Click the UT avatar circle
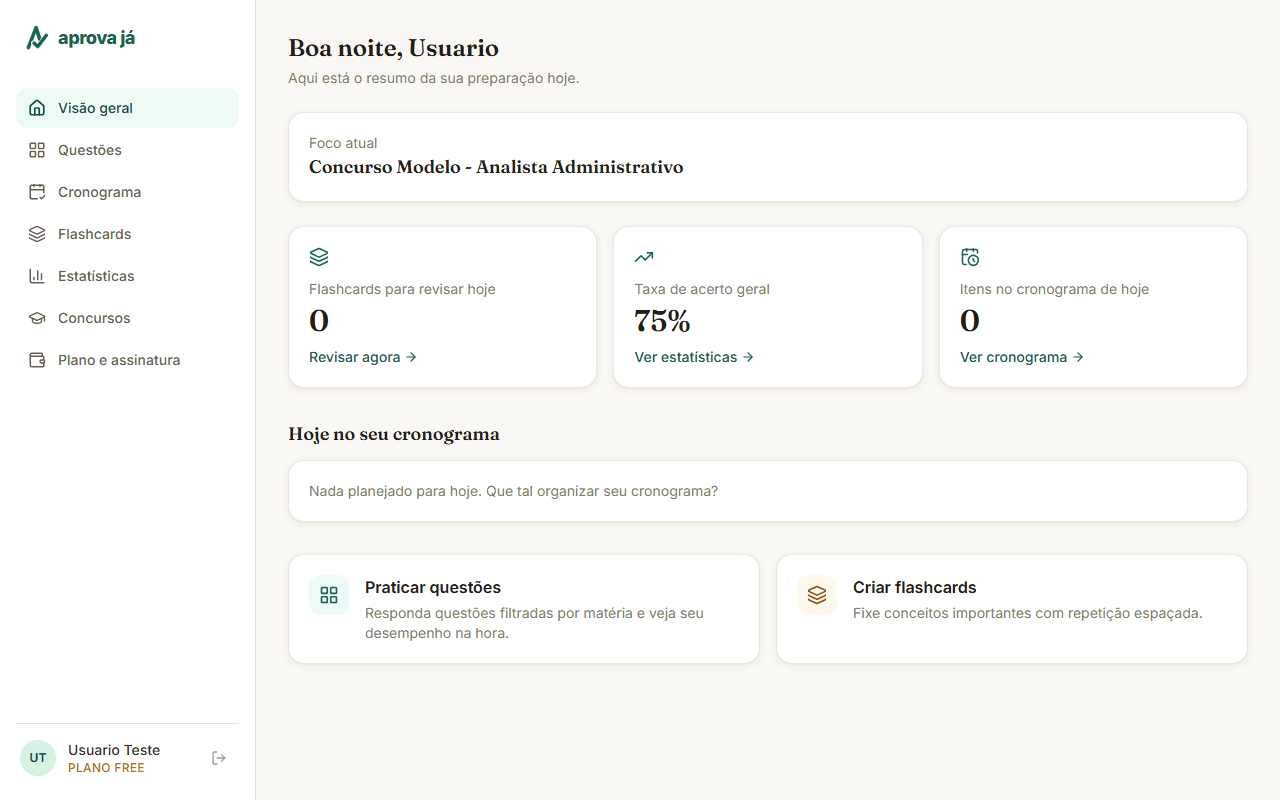 38,758
